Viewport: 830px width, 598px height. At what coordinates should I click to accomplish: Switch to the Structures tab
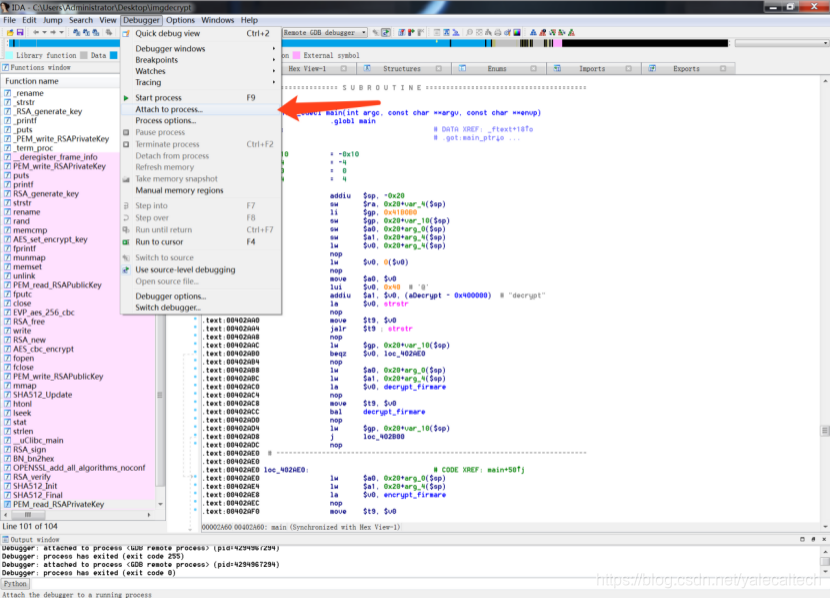point(404,69)
